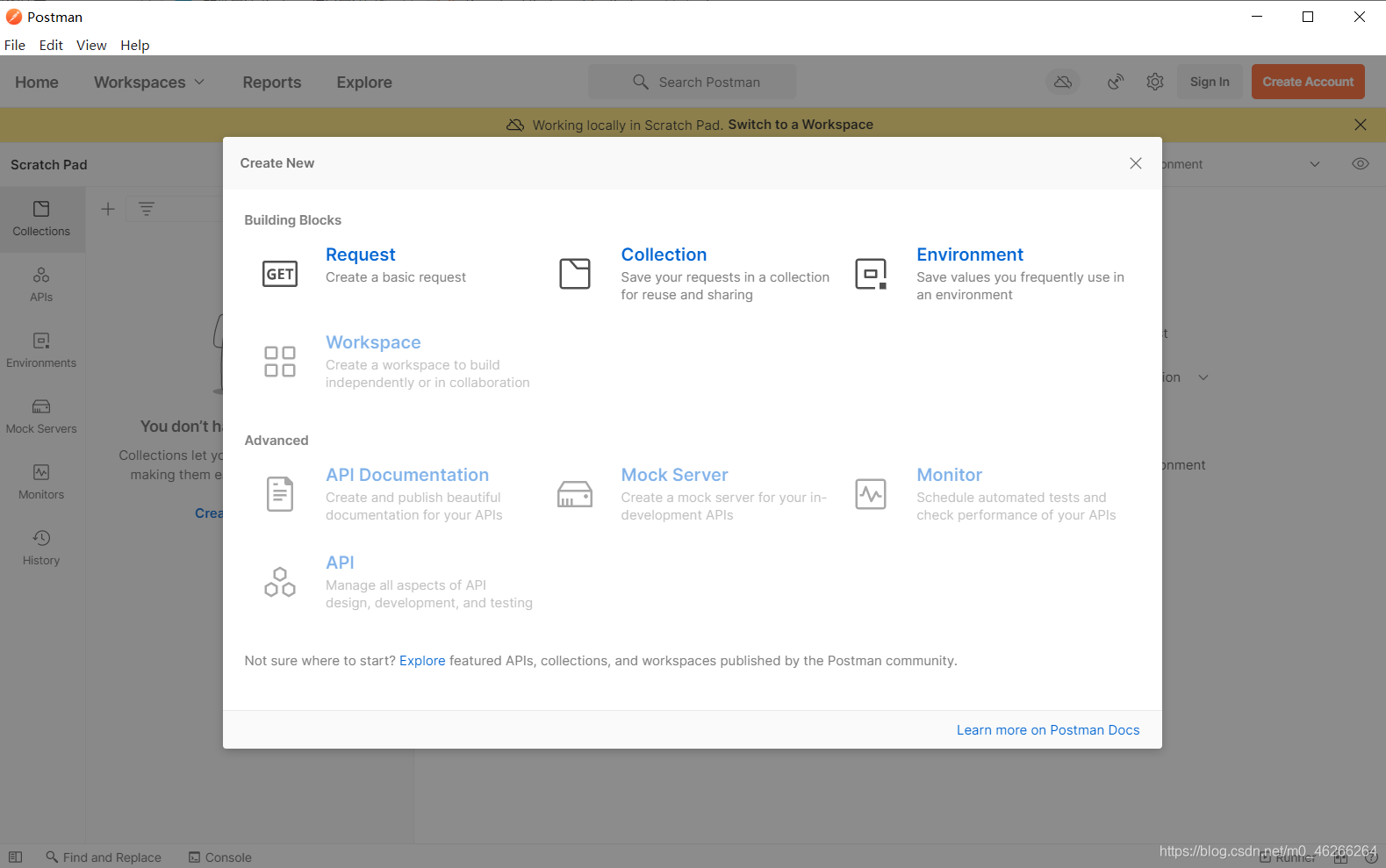1386x868 pixels.
Task: Open Mock Servers in the sidebar
Action: point(41,416)
